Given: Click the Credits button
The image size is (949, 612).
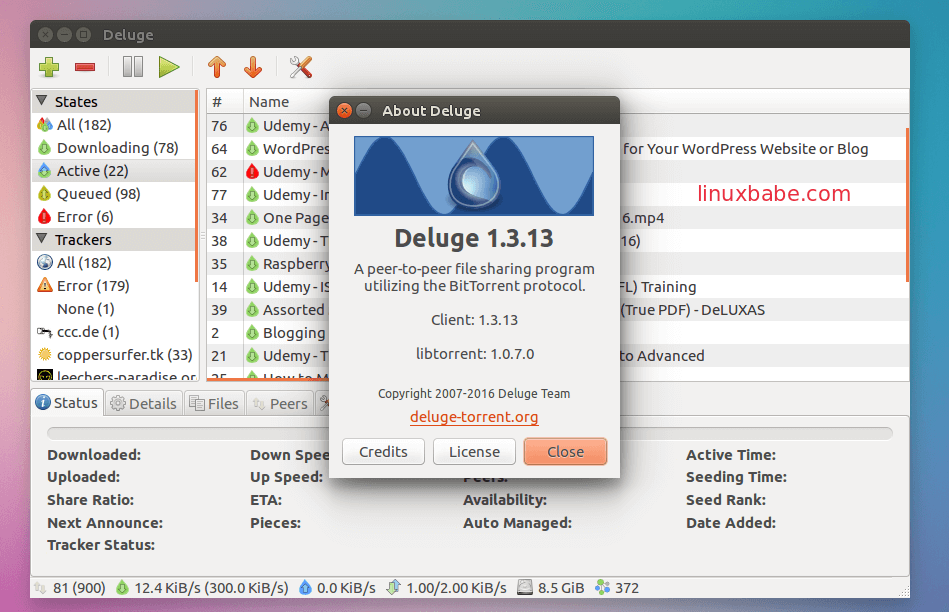Looking at the screenshot, I should tap(383, 452).
